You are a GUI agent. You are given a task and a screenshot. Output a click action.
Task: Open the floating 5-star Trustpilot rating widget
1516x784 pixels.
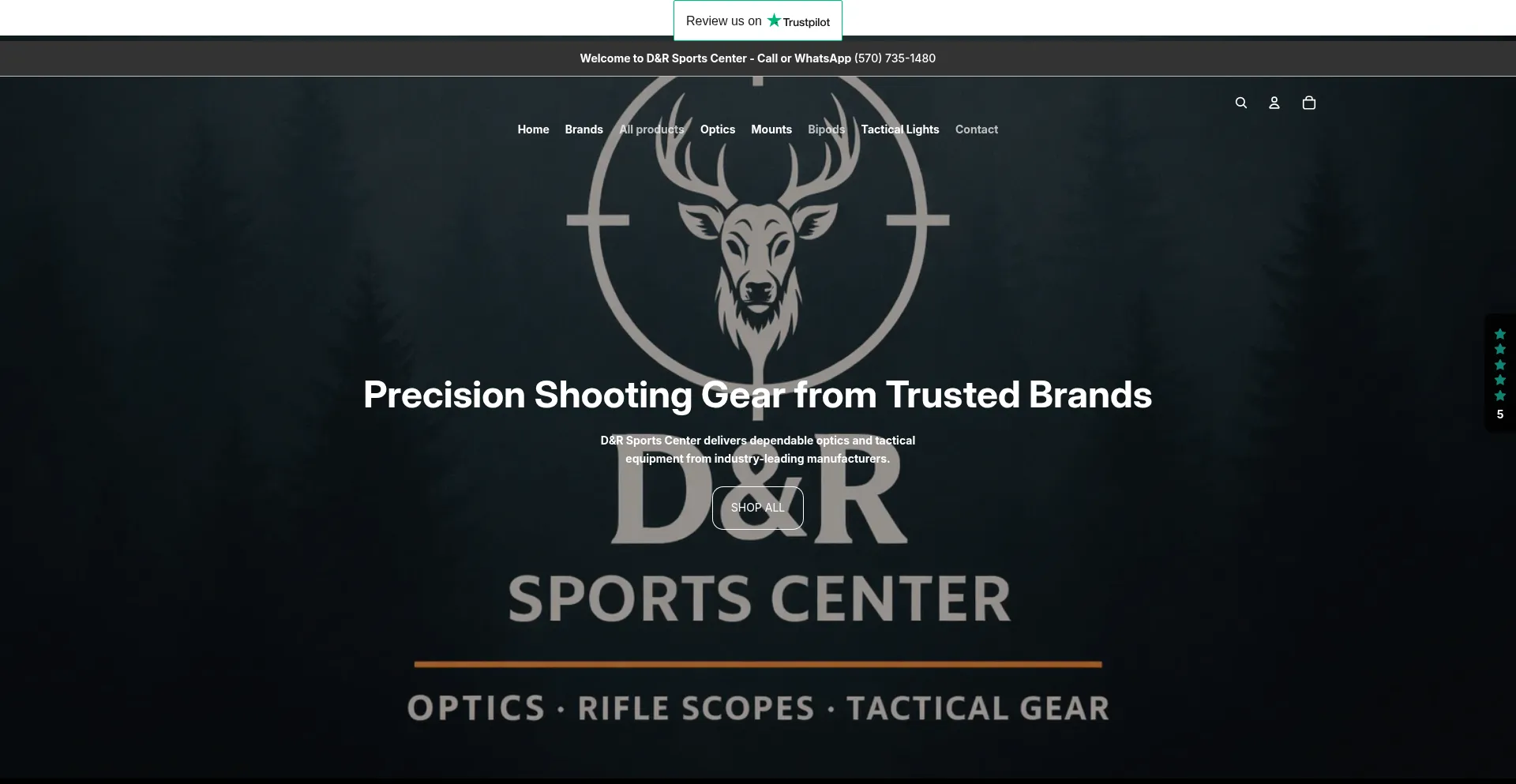pos(1499,373)
